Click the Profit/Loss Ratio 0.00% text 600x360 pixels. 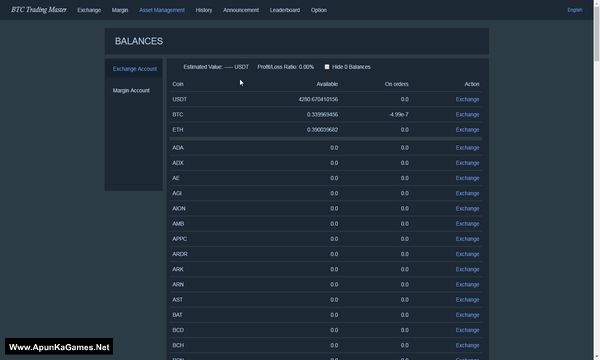pyautogui.click(x=285, y=67)
